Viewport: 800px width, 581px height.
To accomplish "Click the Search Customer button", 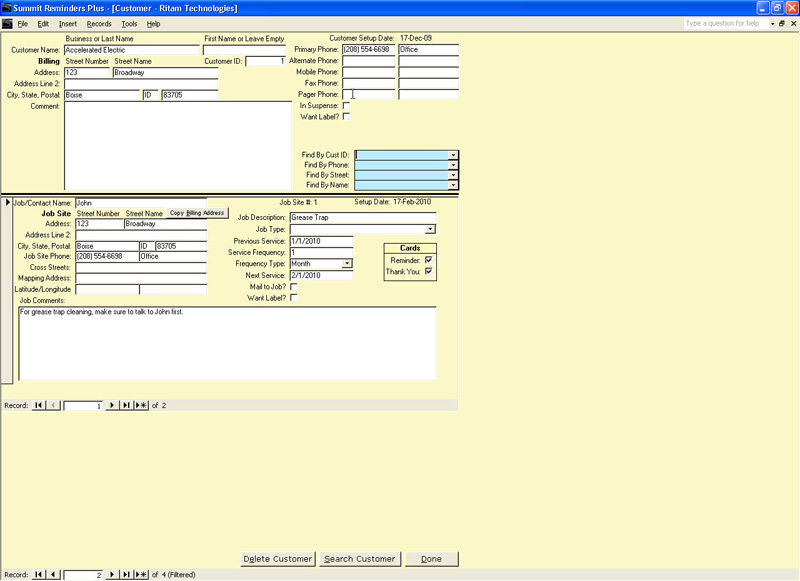I will (360, 559).
